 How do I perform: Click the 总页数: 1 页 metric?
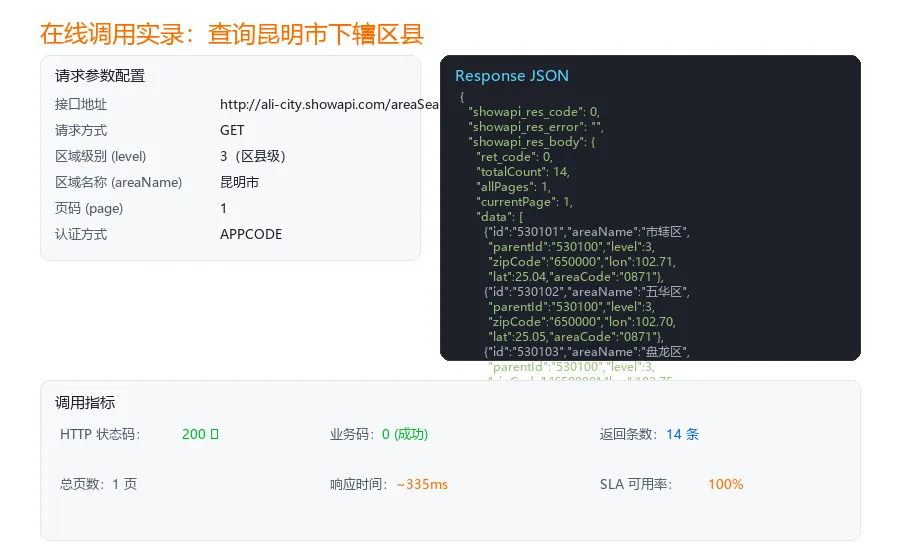(x=99, y=484)
